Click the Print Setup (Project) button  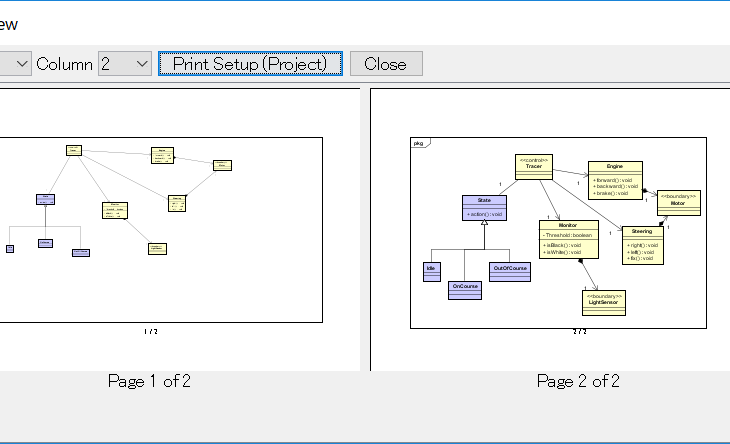250,64
